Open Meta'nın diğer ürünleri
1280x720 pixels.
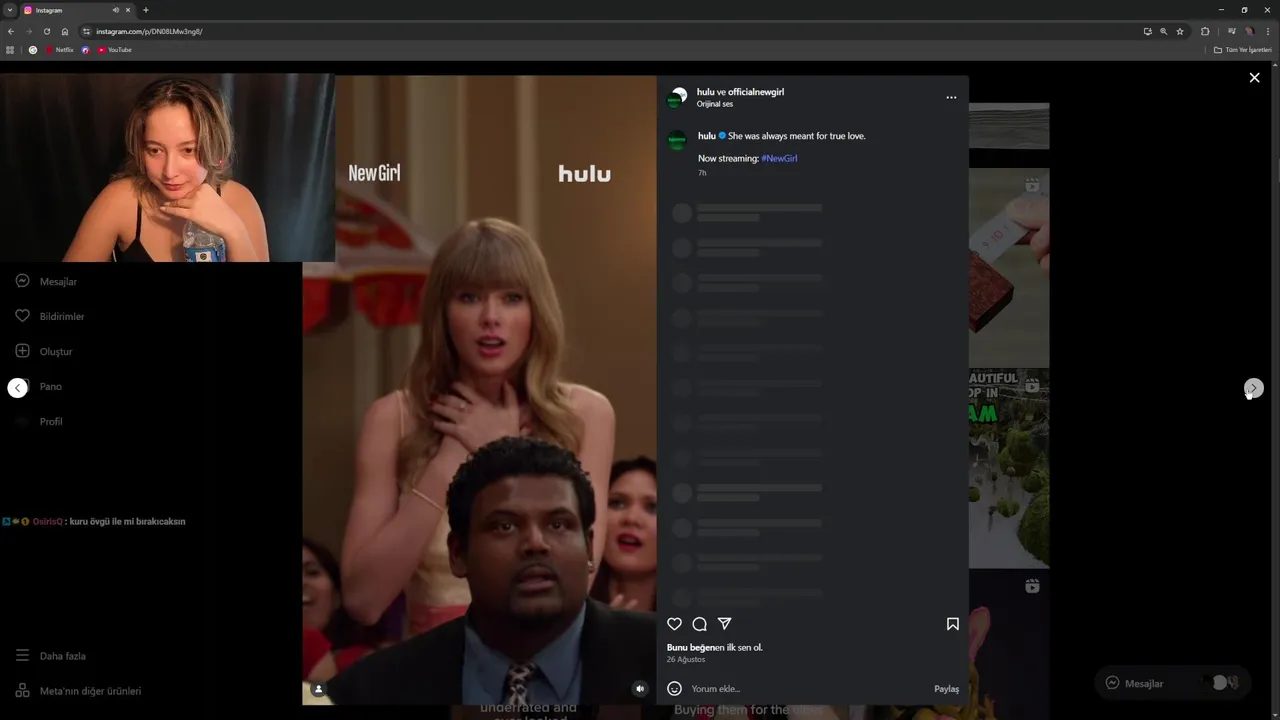click(x=78, y=691)
